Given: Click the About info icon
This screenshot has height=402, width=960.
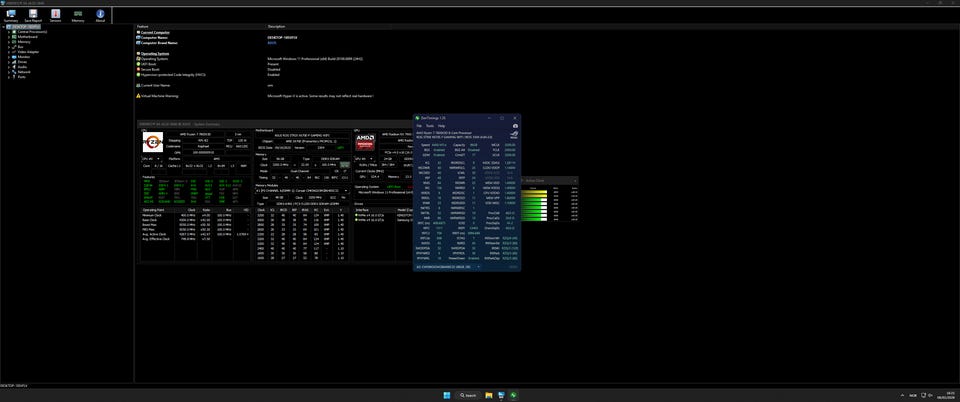Looking at the screenshot, I should 100,15.
